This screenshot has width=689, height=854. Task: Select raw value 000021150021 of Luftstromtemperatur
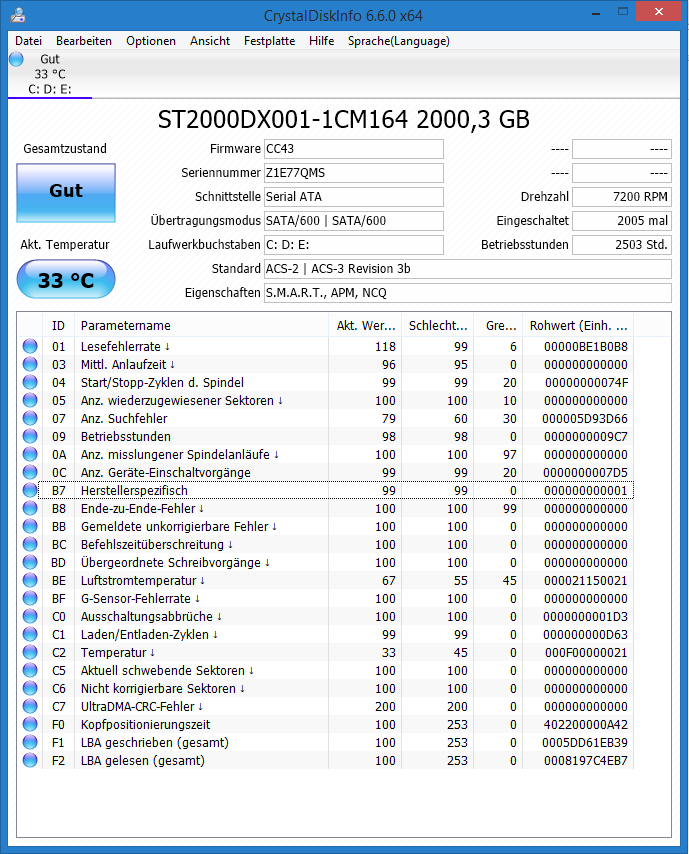click(586, 580)
